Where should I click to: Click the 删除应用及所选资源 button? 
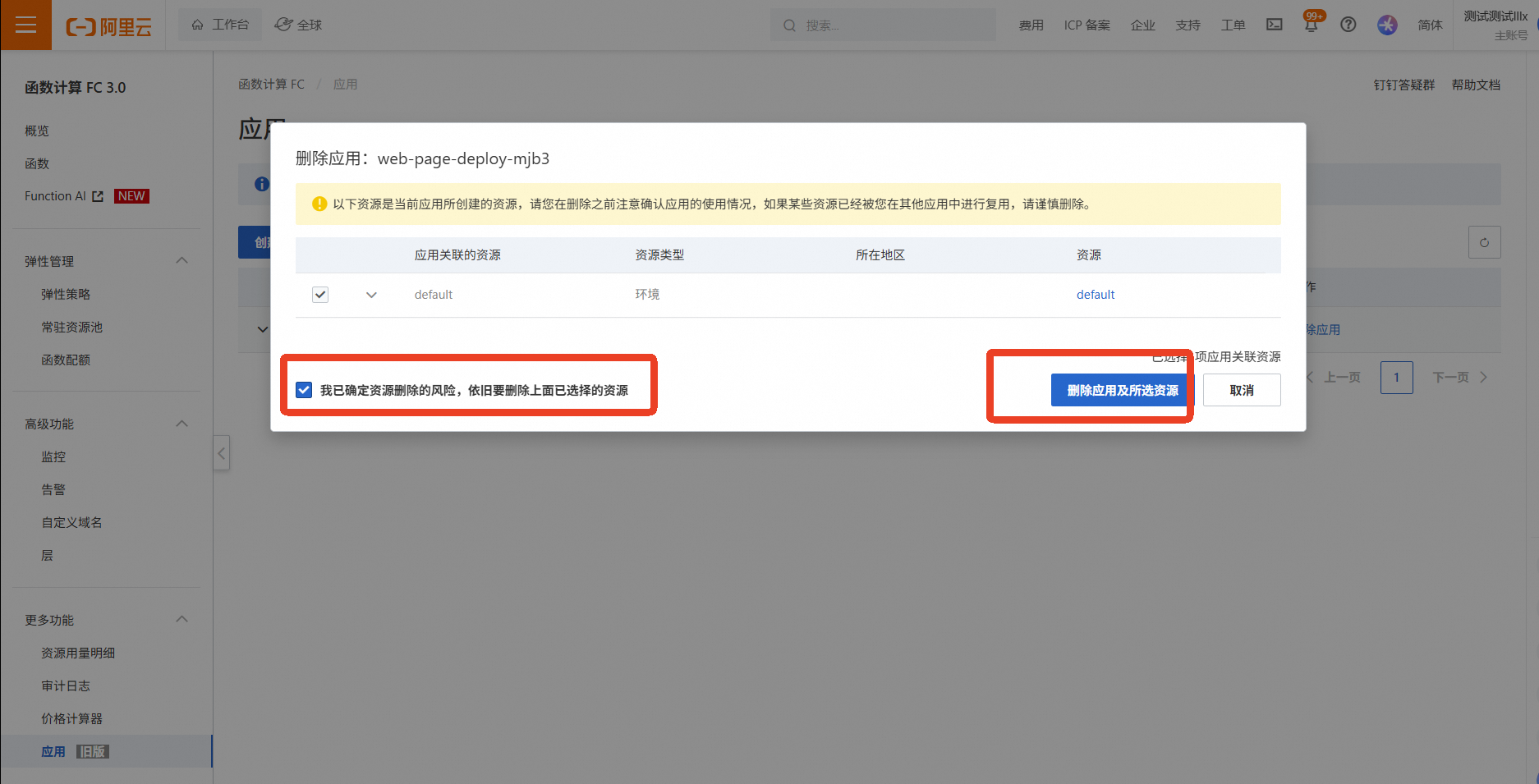pos(1123,390)
